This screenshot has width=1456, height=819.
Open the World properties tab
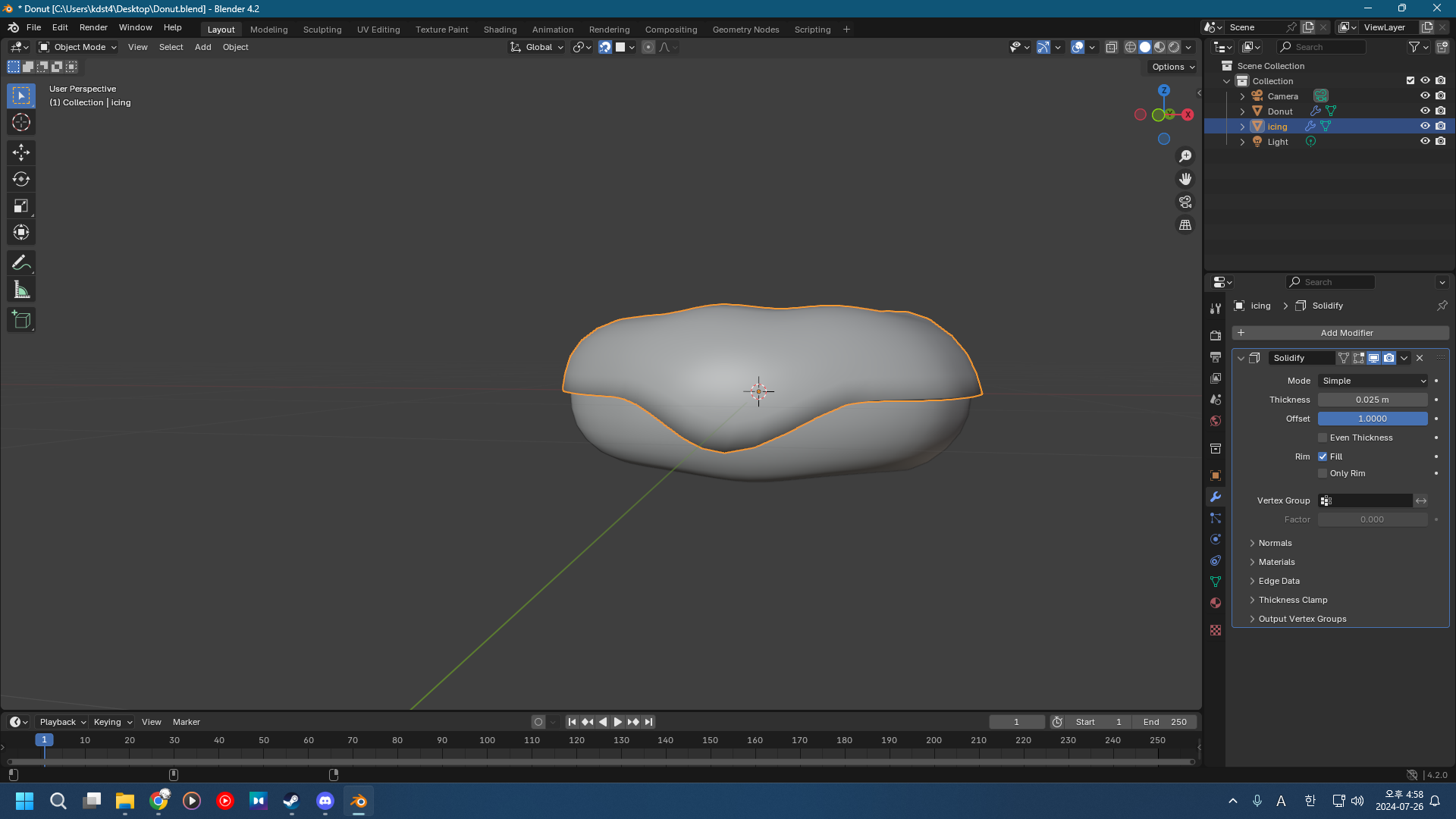(1216, 420)
